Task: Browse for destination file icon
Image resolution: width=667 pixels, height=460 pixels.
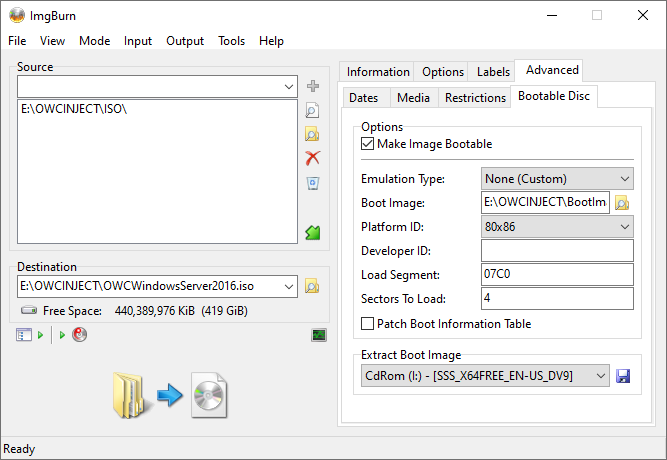Action: pos(312,286)
